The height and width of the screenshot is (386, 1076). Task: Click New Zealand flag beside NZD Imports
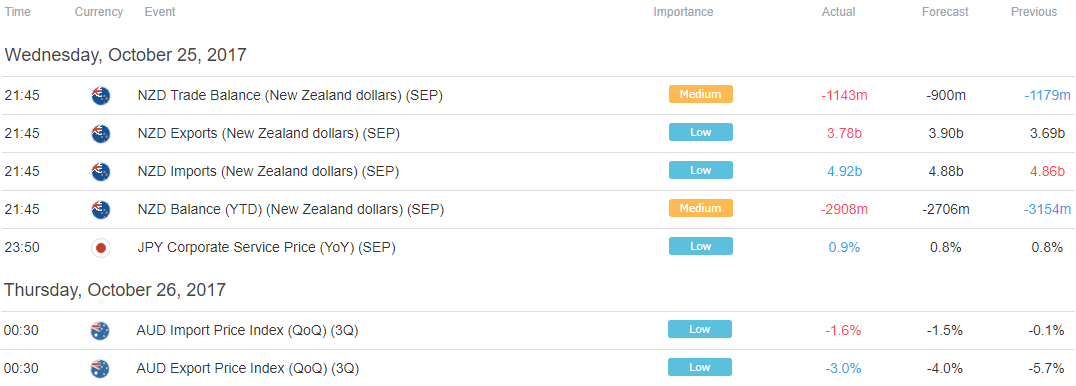101,172
